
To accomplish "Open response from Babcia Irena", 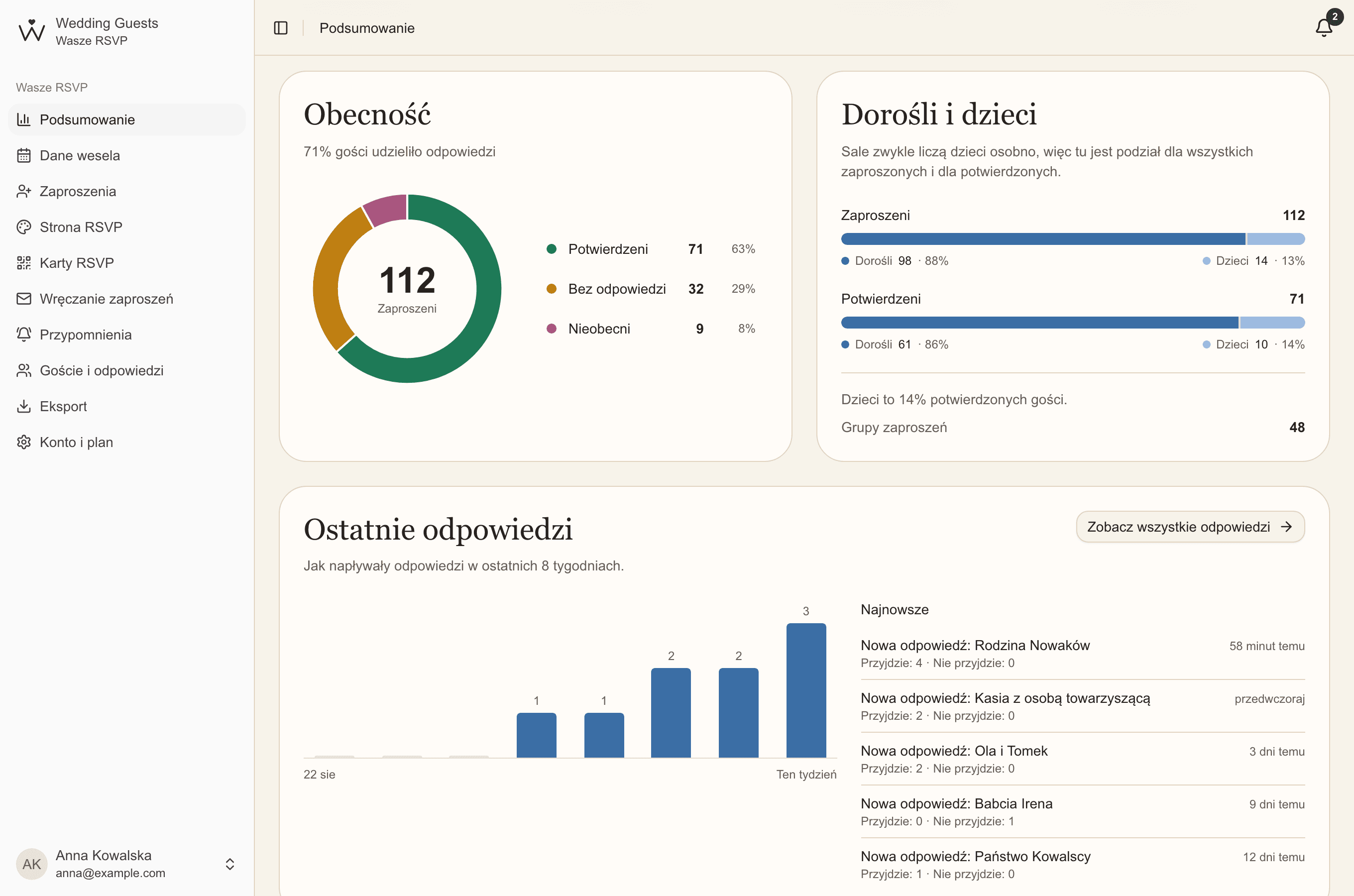I will pyautogui.click(x=1083, y=811).
